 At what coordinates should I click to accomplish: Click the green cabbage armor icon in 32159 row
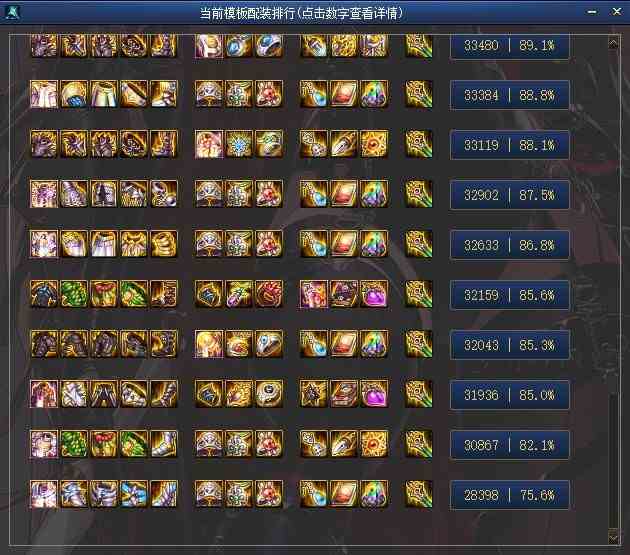74,294
